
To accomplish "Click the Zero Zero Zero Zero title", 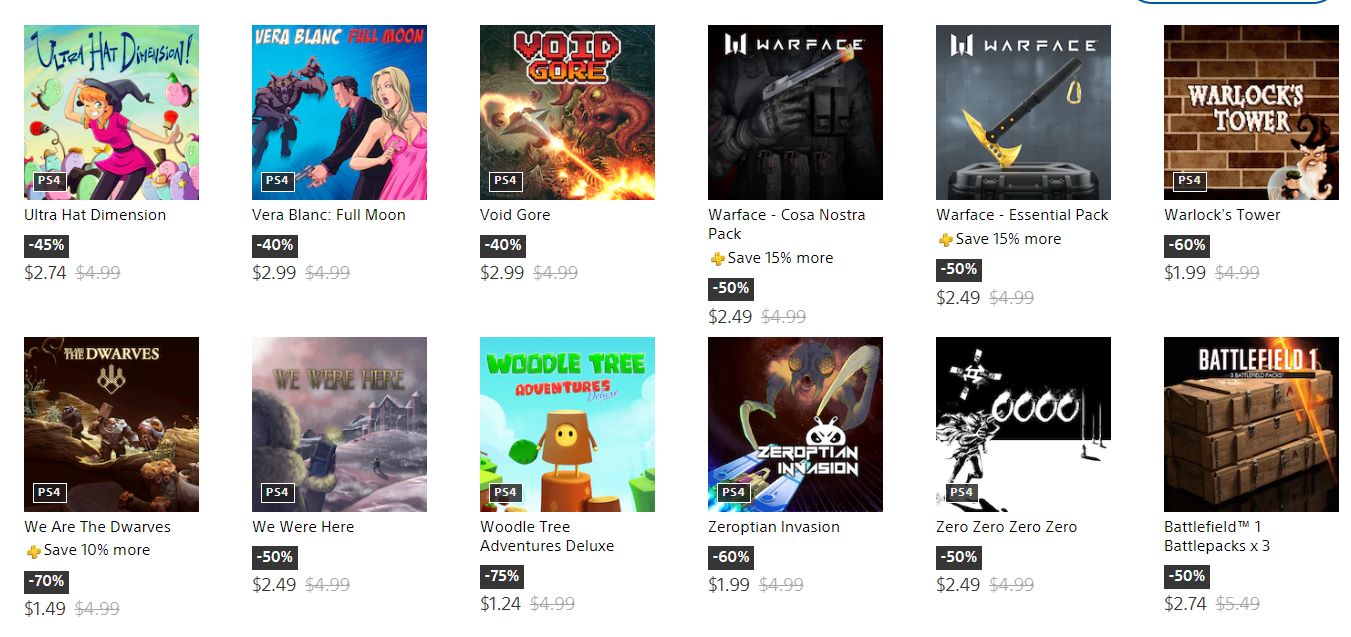I will coord(1007,527).
